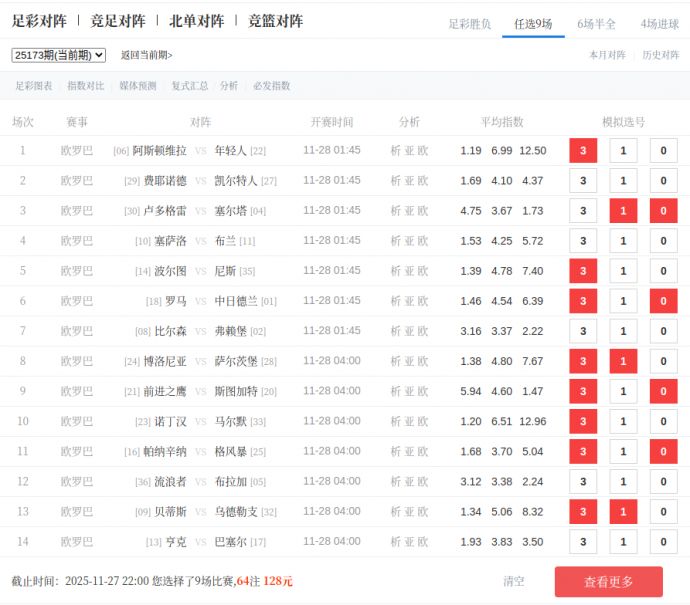Select the 0 pick for 亨克 vs 巴塞尔
The image size is (690, 605).
(x=663, y=542)
